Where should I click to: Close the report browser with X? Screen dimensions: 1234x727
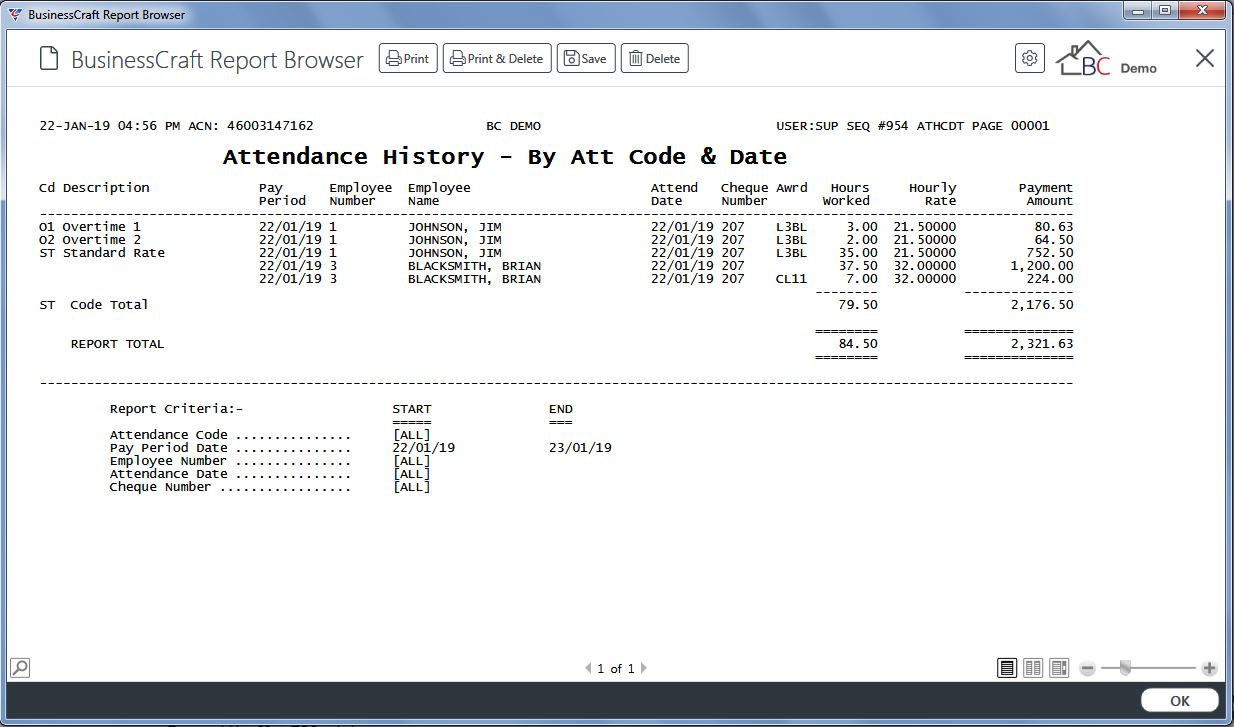click(x=1205, y=58)
